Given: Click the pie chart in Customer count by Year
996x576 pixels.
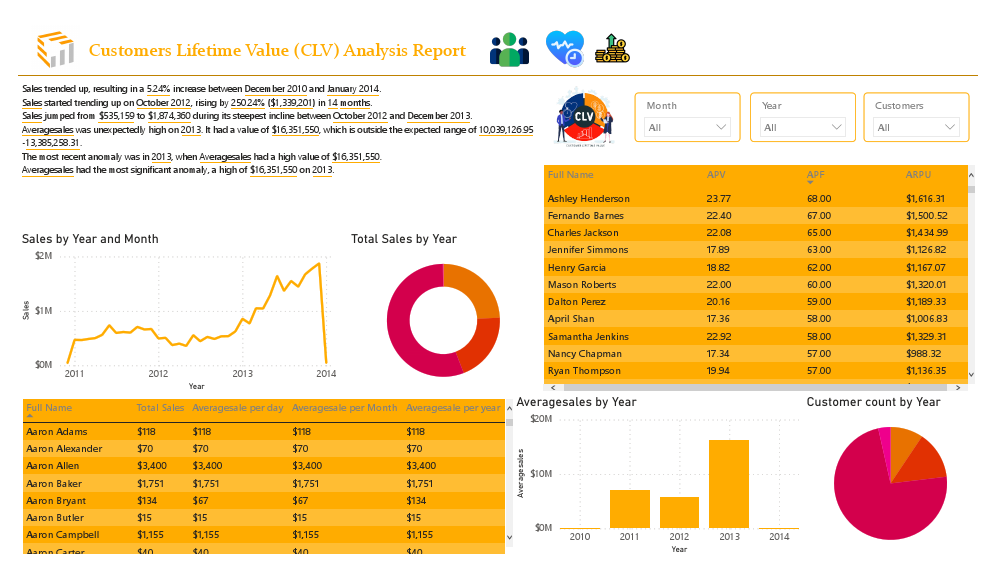Looking at the screenshot, I should pos(890,483).
